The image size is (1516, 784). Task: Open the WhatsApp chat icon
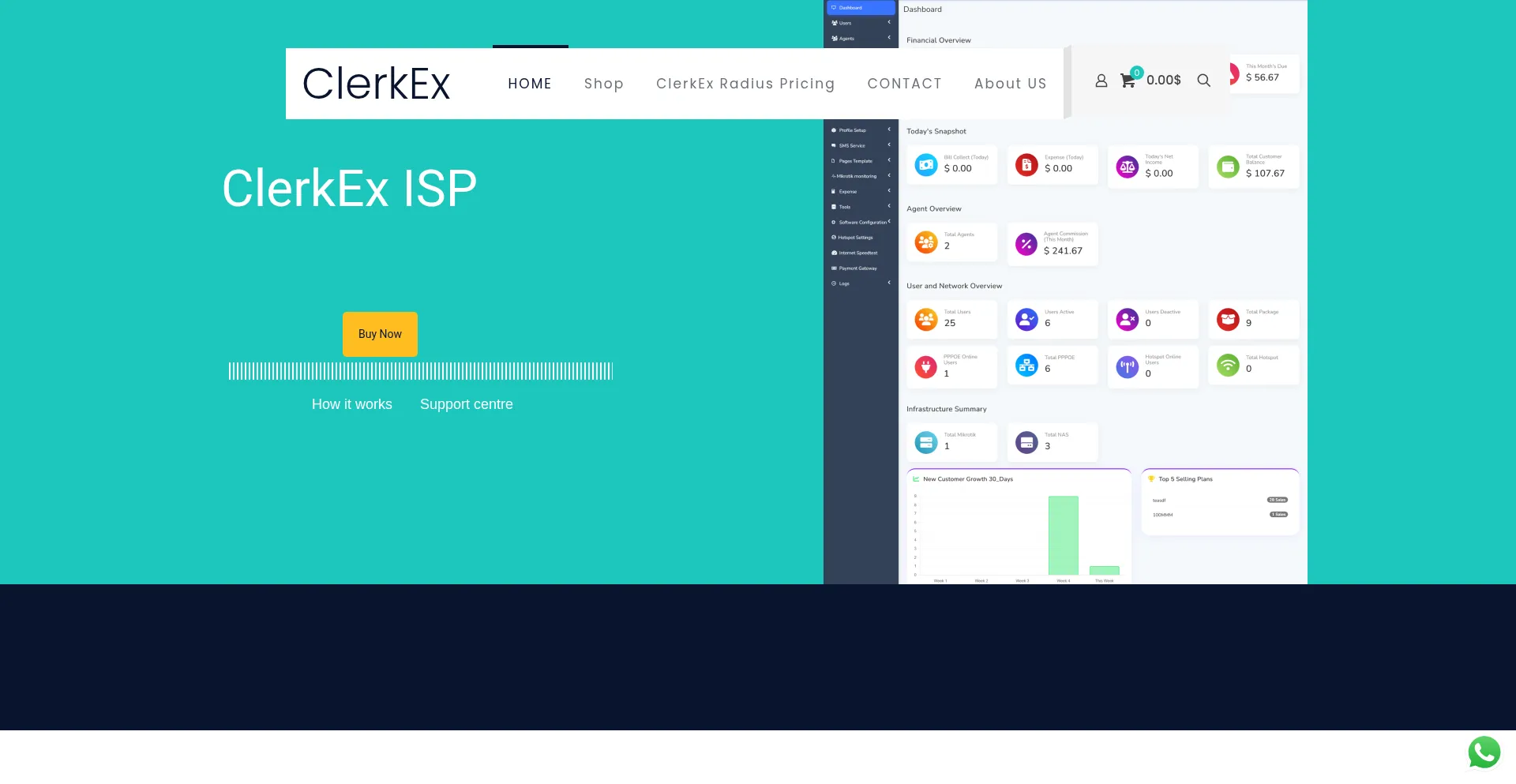1484,752
